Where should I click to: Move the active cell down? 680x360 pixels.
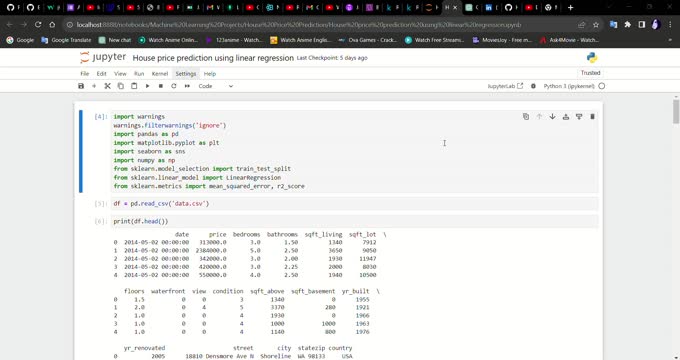tap(552, 116)
